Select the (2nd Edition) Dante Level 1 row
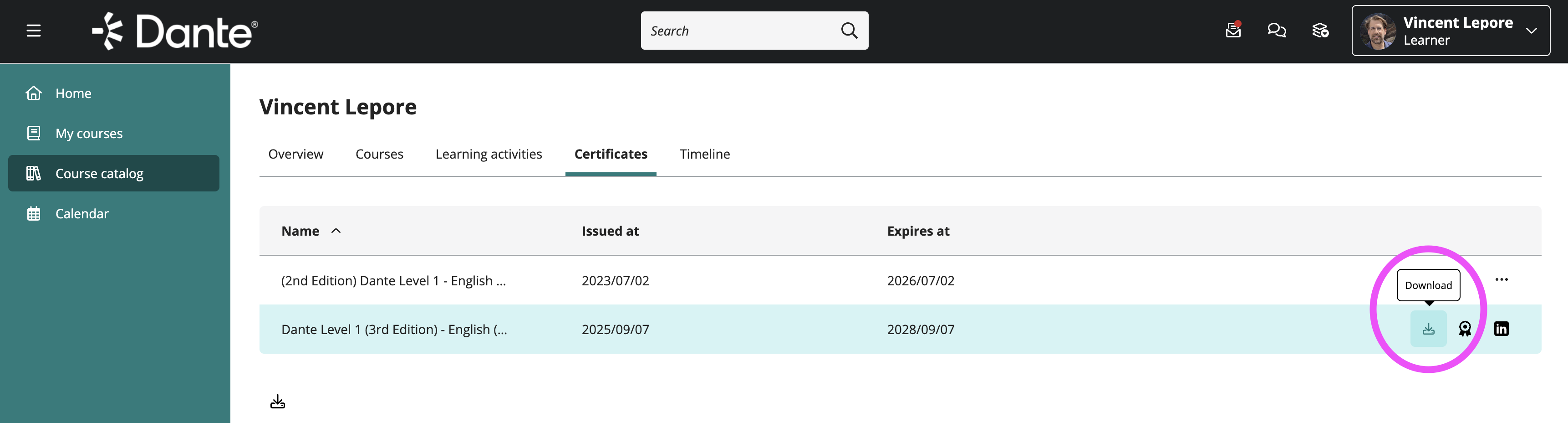The height and width of the screenshot is (423, 1568). coord(393,280)
